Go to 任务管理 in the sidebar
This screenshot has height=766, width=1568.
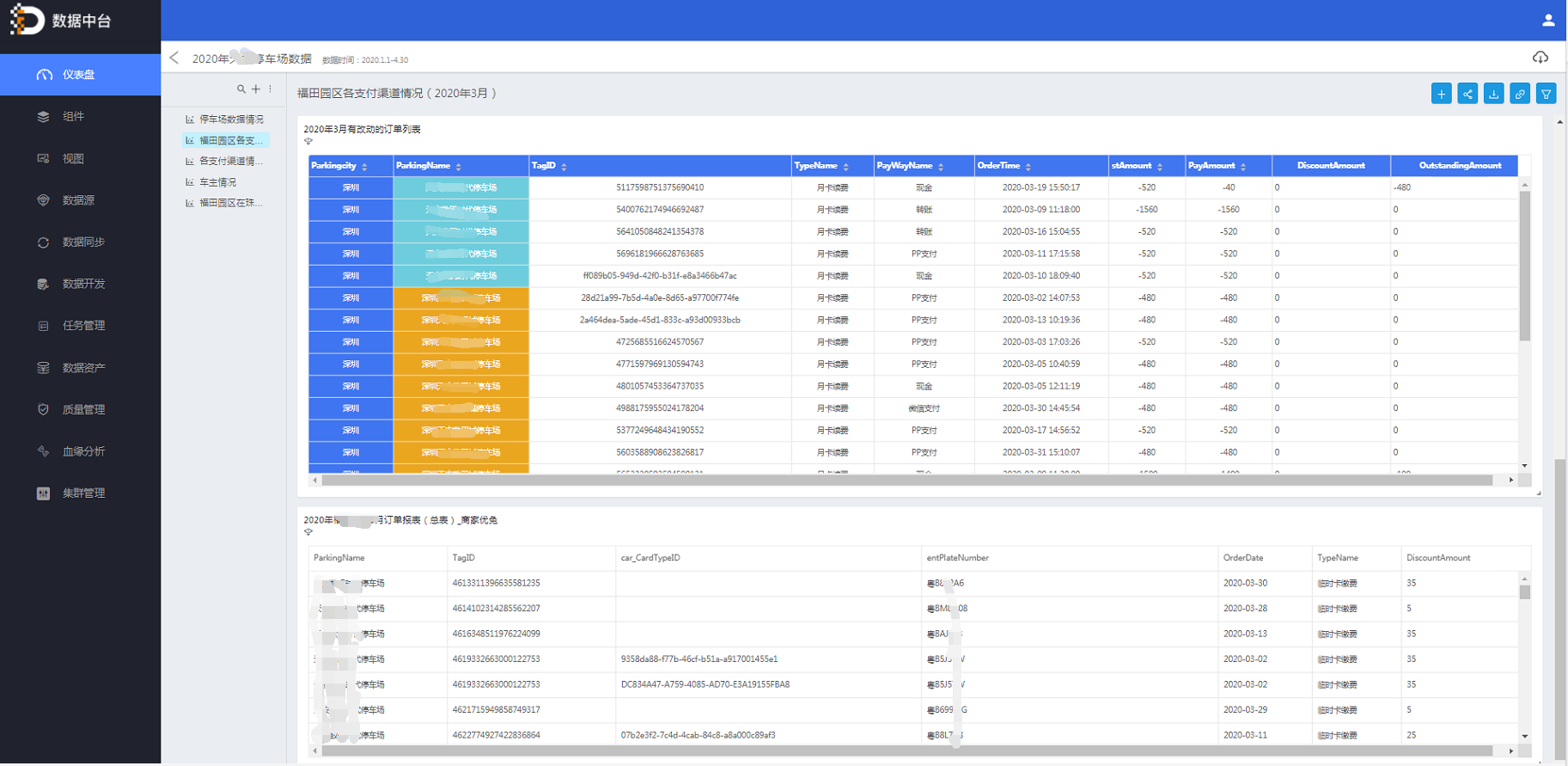point(83,326)
